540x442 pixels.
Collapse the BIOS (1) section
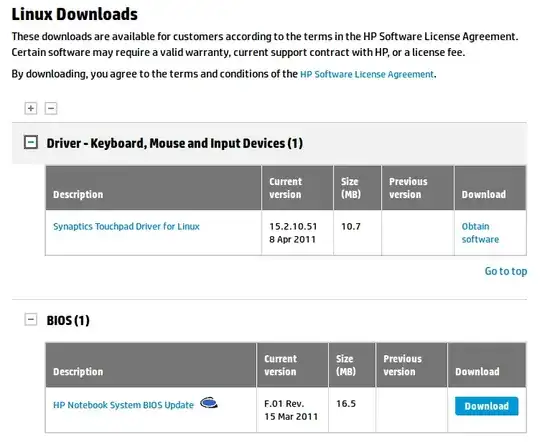31,319
